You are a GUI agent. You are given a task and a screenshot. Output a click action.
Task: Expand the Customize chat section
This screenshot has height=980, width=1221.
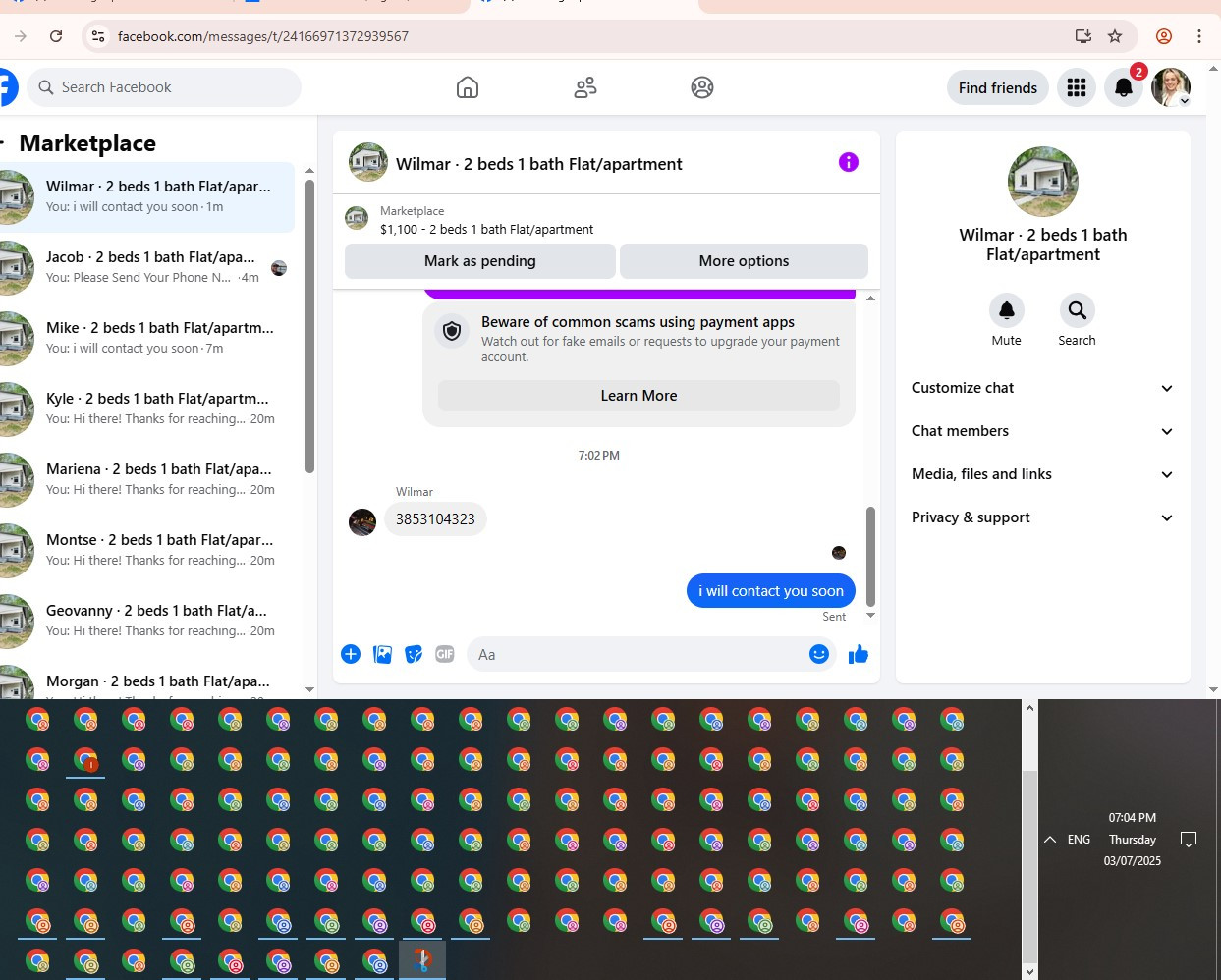point(1043,388)
